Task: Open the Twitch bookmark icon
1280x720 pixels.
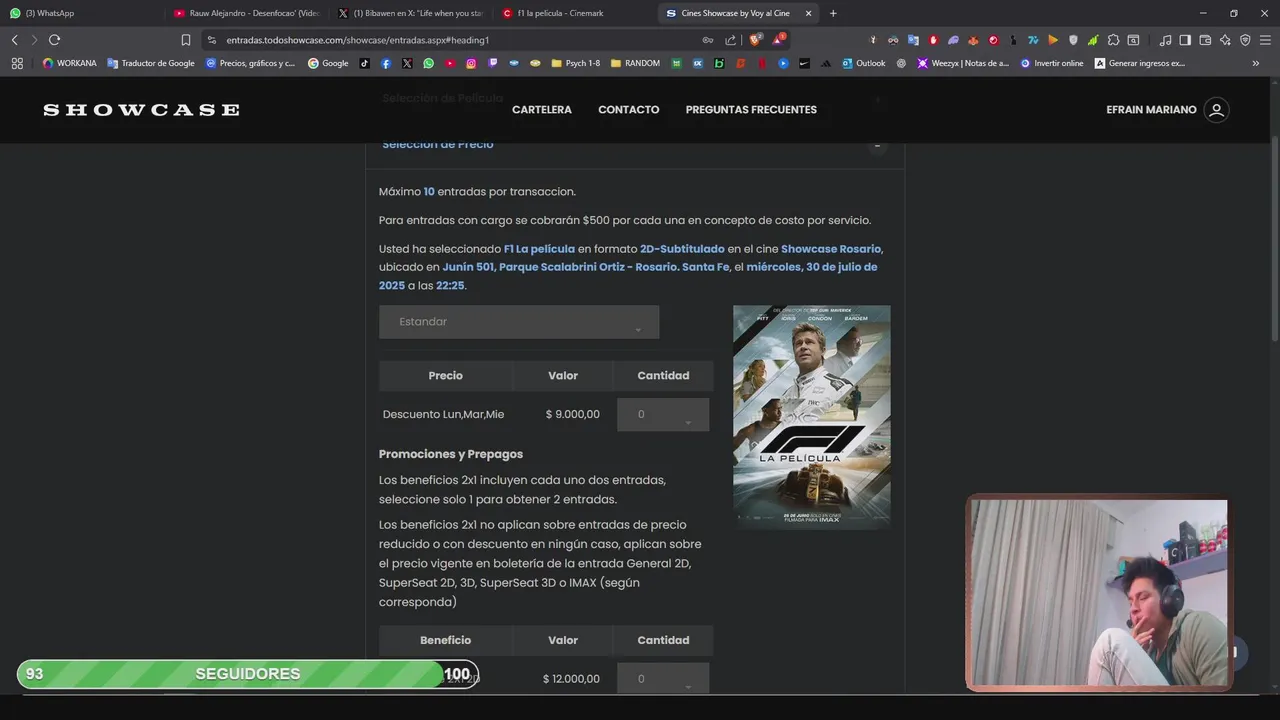Action: 493,63
